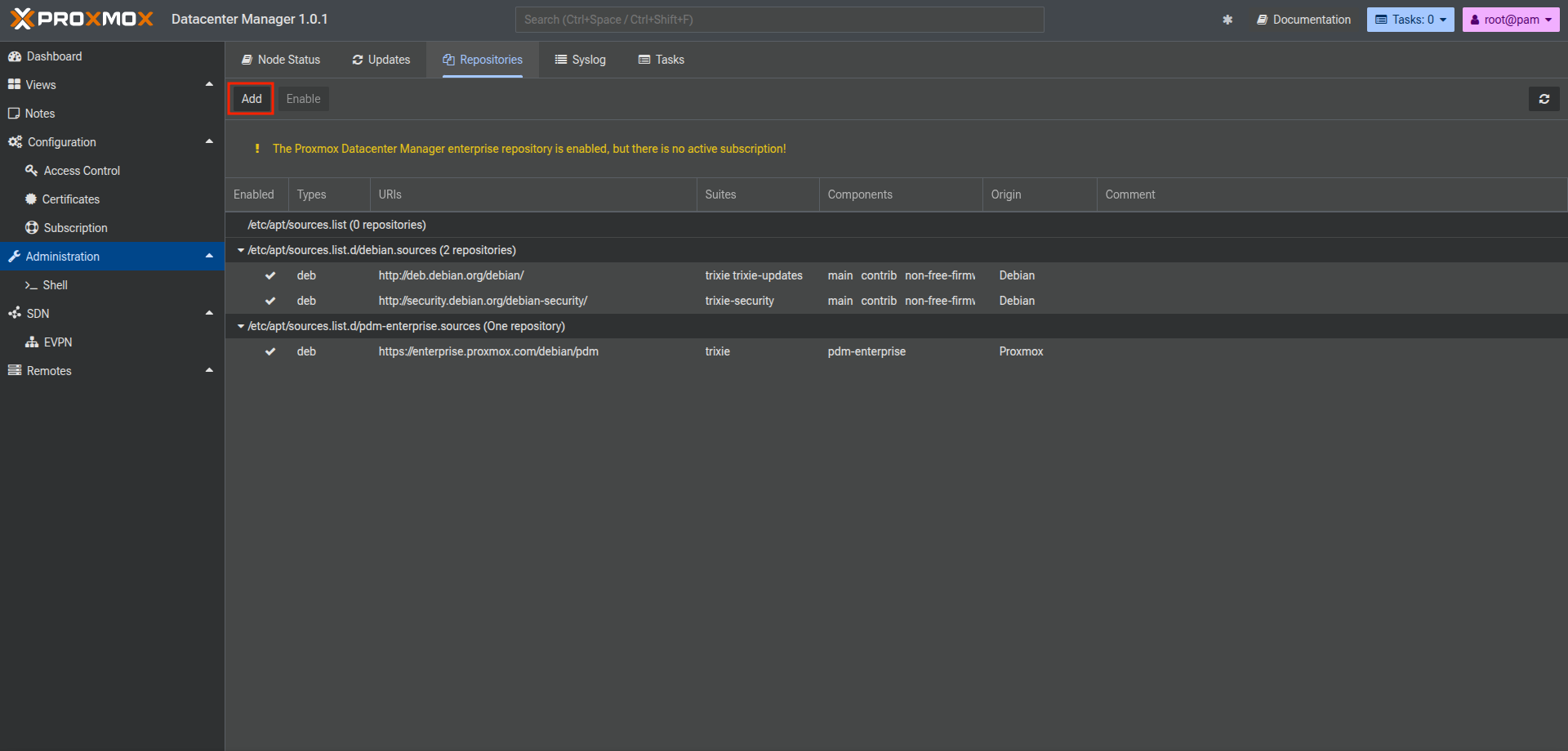
Task: Go to Access Control in sidebar
Action: click(x=112, y=171)
